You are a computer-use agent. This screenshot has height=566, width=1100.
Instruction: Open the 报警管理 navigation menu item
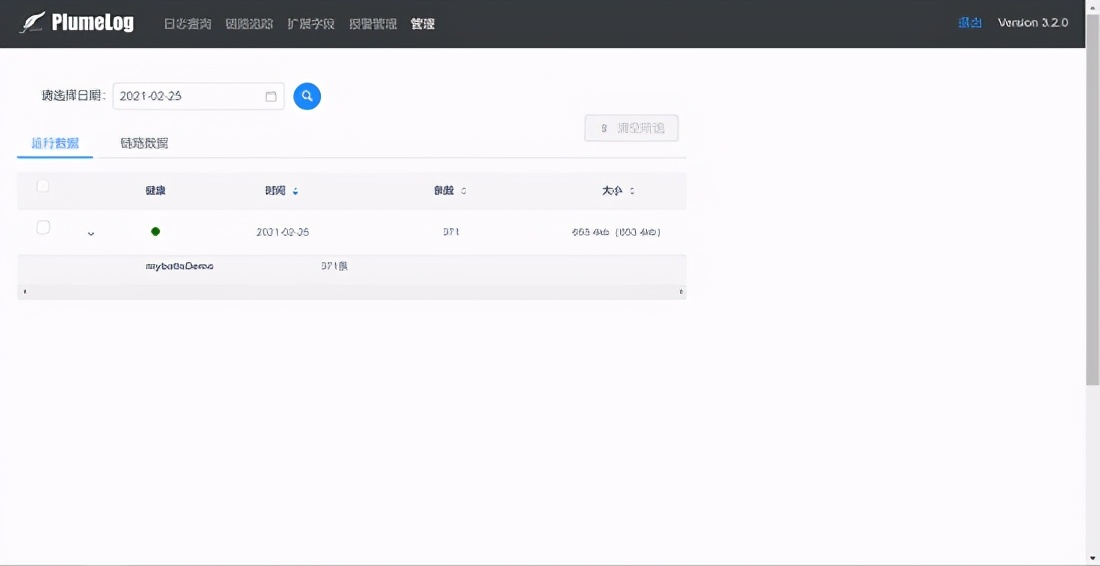[x=373, y=24]
